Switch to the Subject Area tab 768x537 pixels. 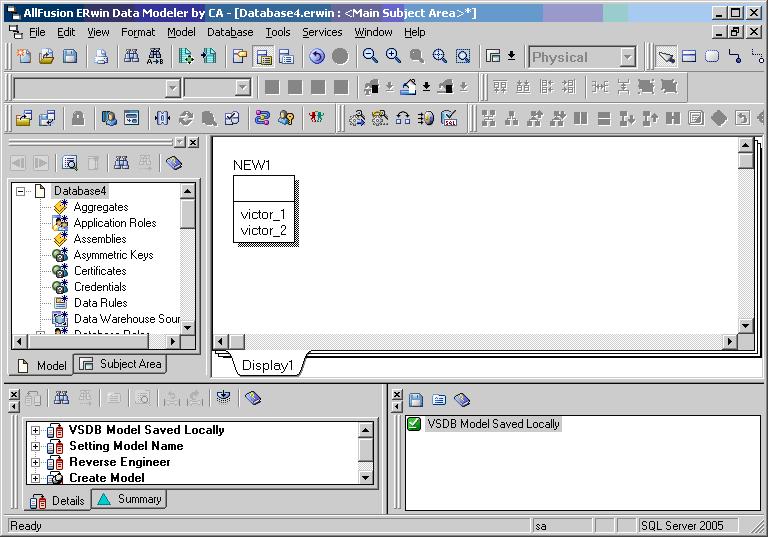click(120, 364)
